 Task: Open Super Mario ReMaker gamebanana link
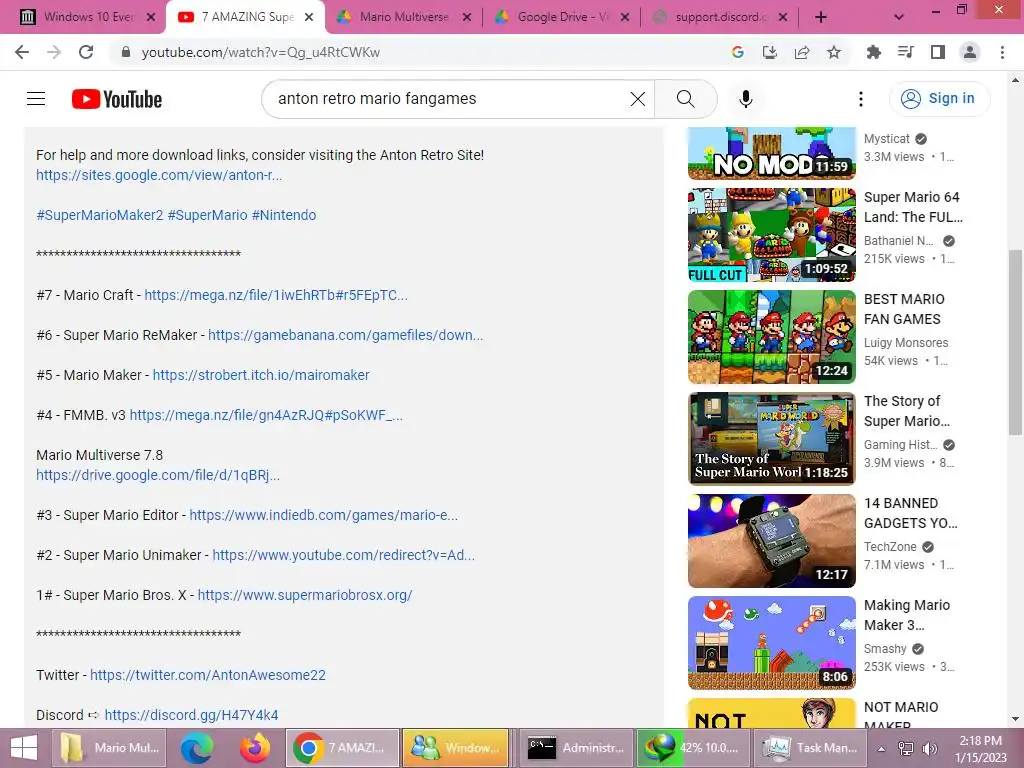[x=345, y=335]
